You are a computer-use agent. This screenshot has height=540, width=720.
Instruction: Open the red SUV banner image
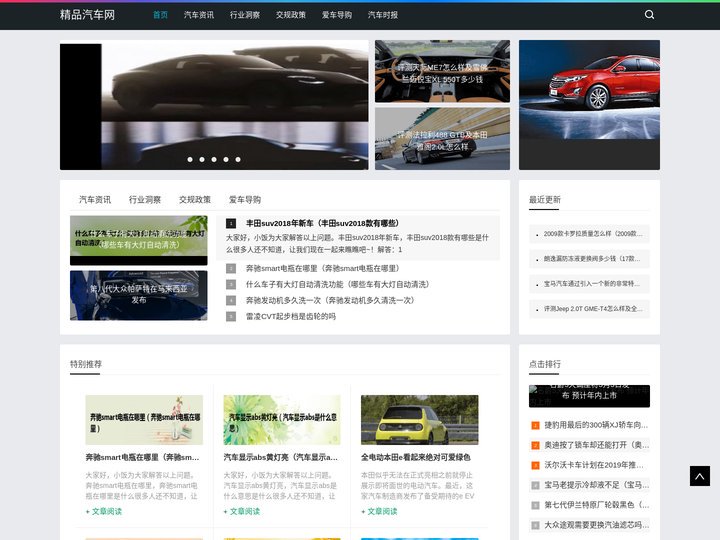click(x=589, y=105)
